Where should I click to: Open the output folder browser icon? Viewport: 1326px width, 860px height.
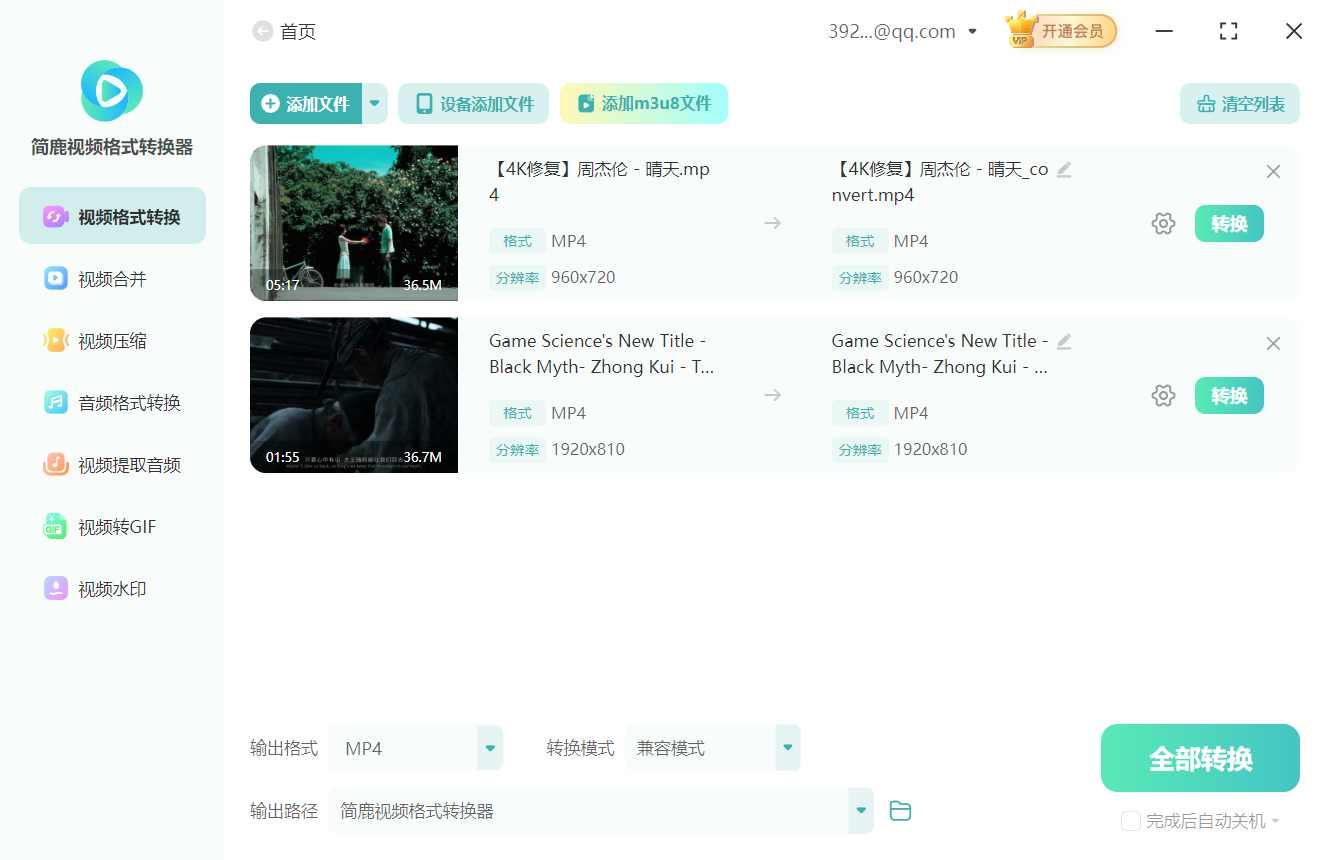(x=899, y=811)
